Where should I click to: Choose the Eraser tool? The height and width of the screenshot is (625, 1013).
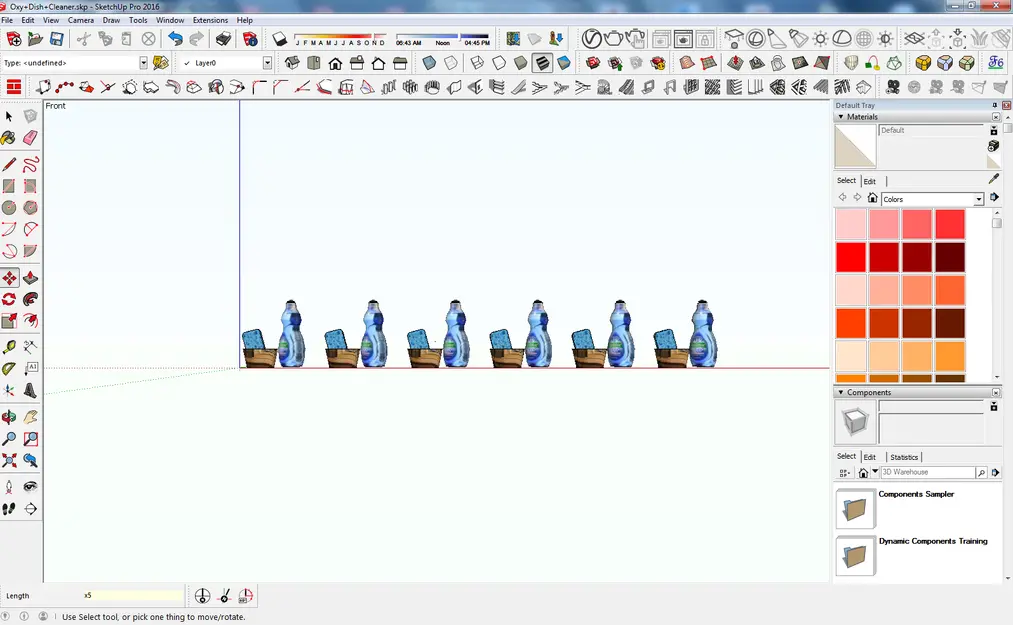30,138
